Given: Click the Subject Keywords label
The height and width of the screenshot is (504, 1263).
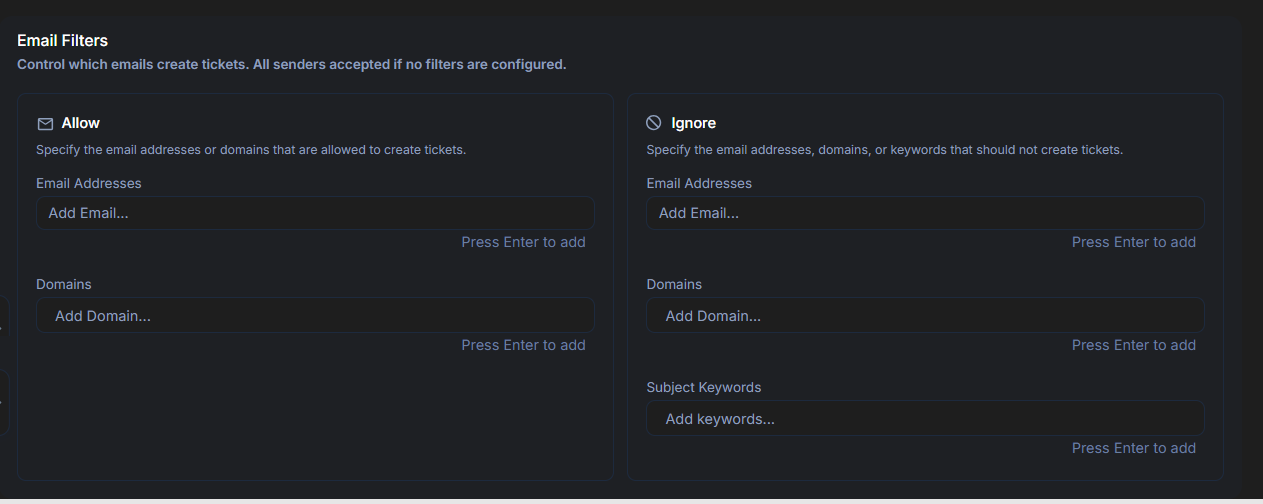Looking at the screenshot, I should point(704,387).
